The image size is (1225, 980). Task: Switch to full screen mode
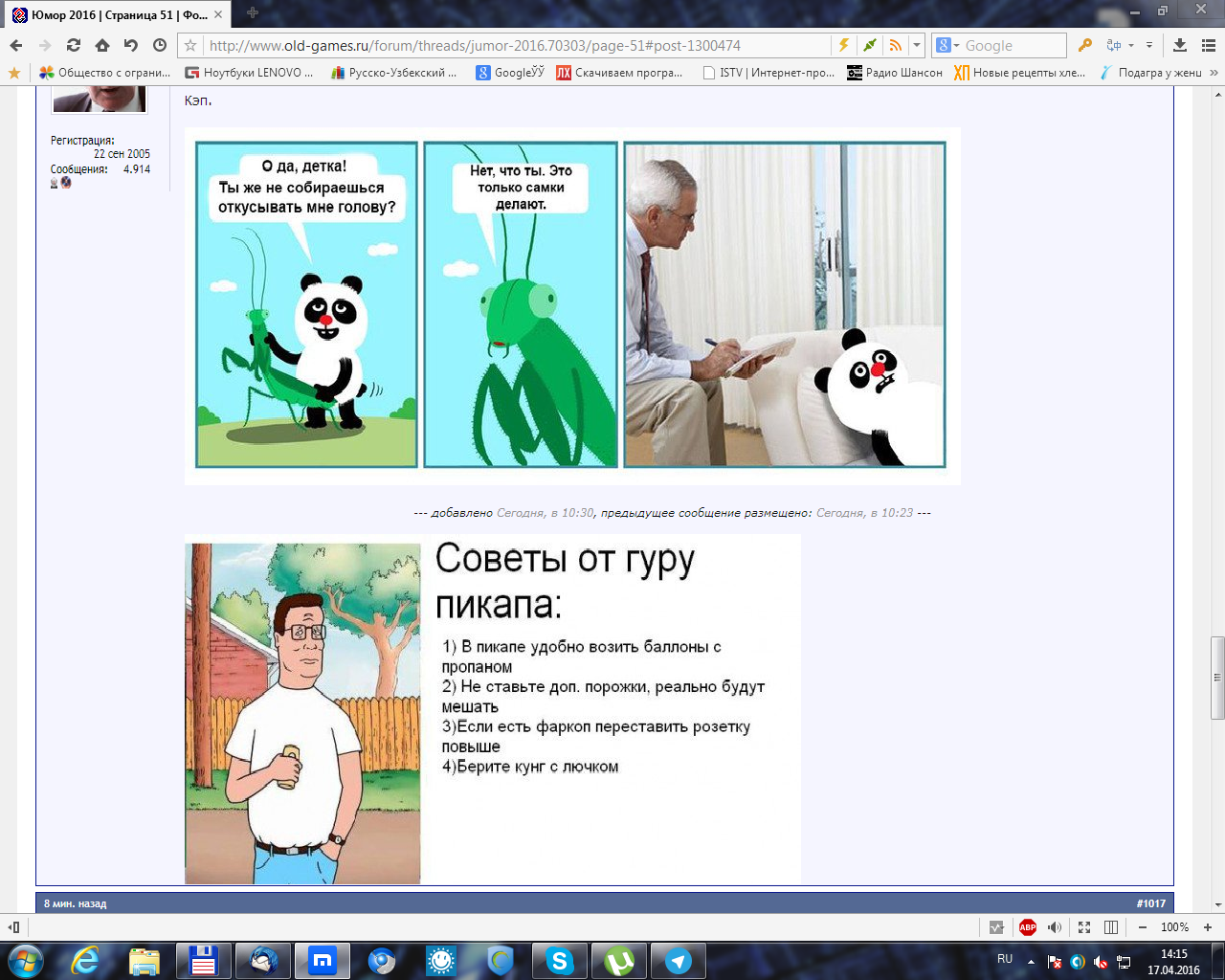pyautogui.click(x=1083, y=927)
